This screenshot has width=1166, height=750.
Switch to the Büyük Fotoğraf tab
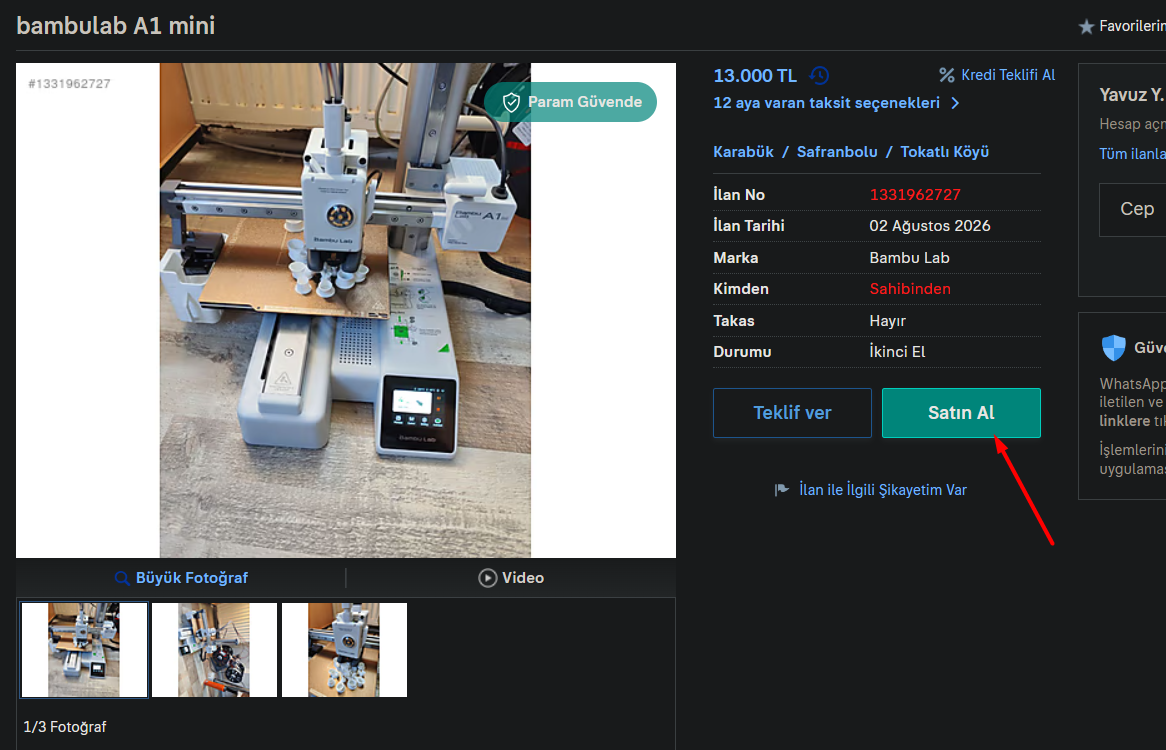(x=181, y=578)
